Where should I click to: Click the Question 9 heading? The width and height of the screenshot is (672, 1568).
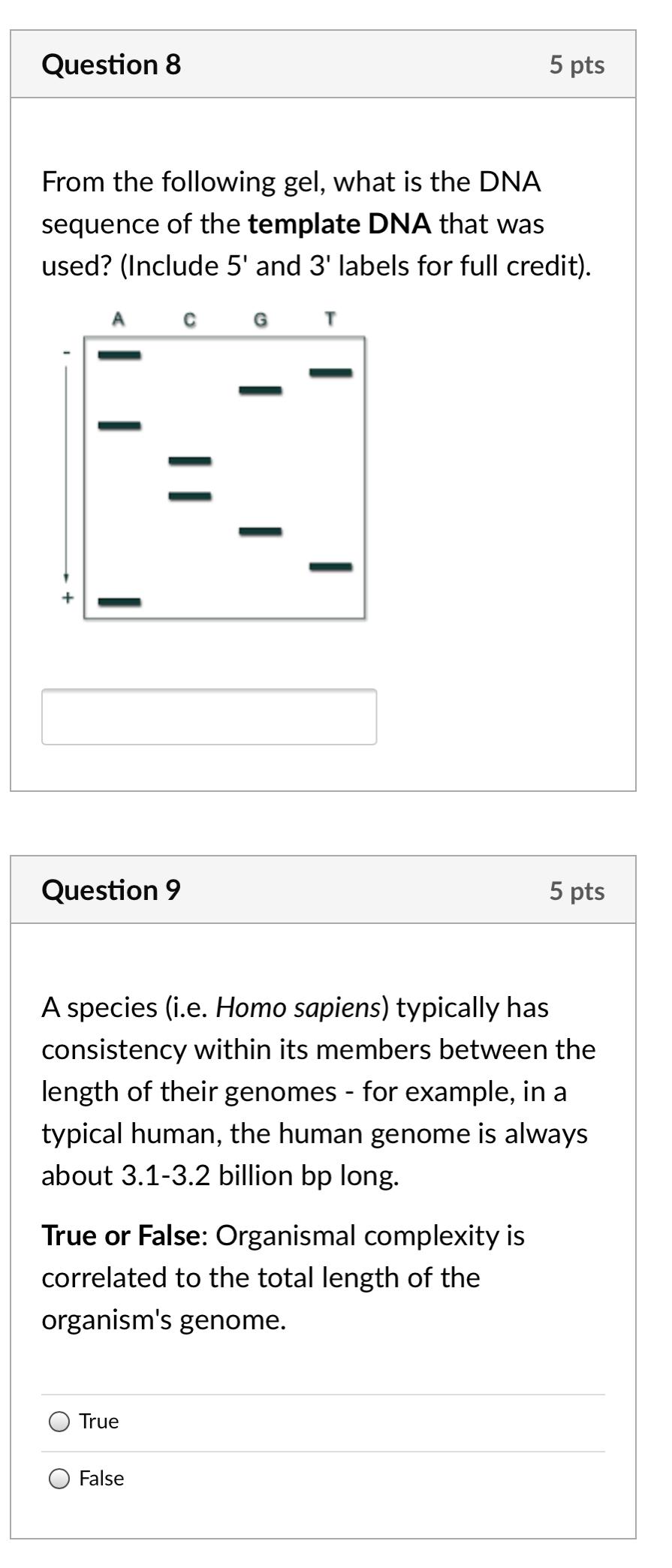111,890
